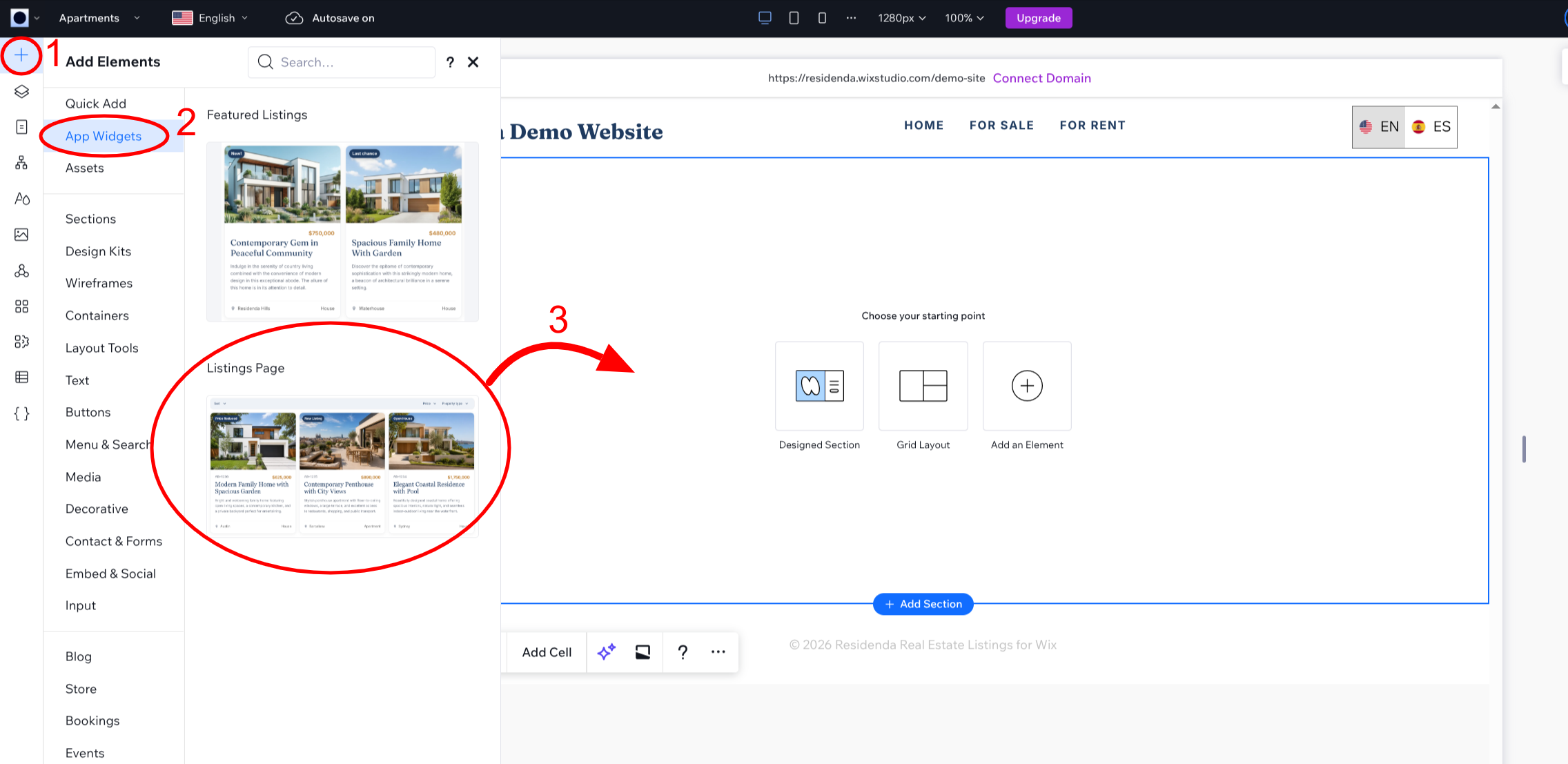This screenshot has height=764, width=1568.
Task: Switch site language to EN
Action: pos(1379,127)
